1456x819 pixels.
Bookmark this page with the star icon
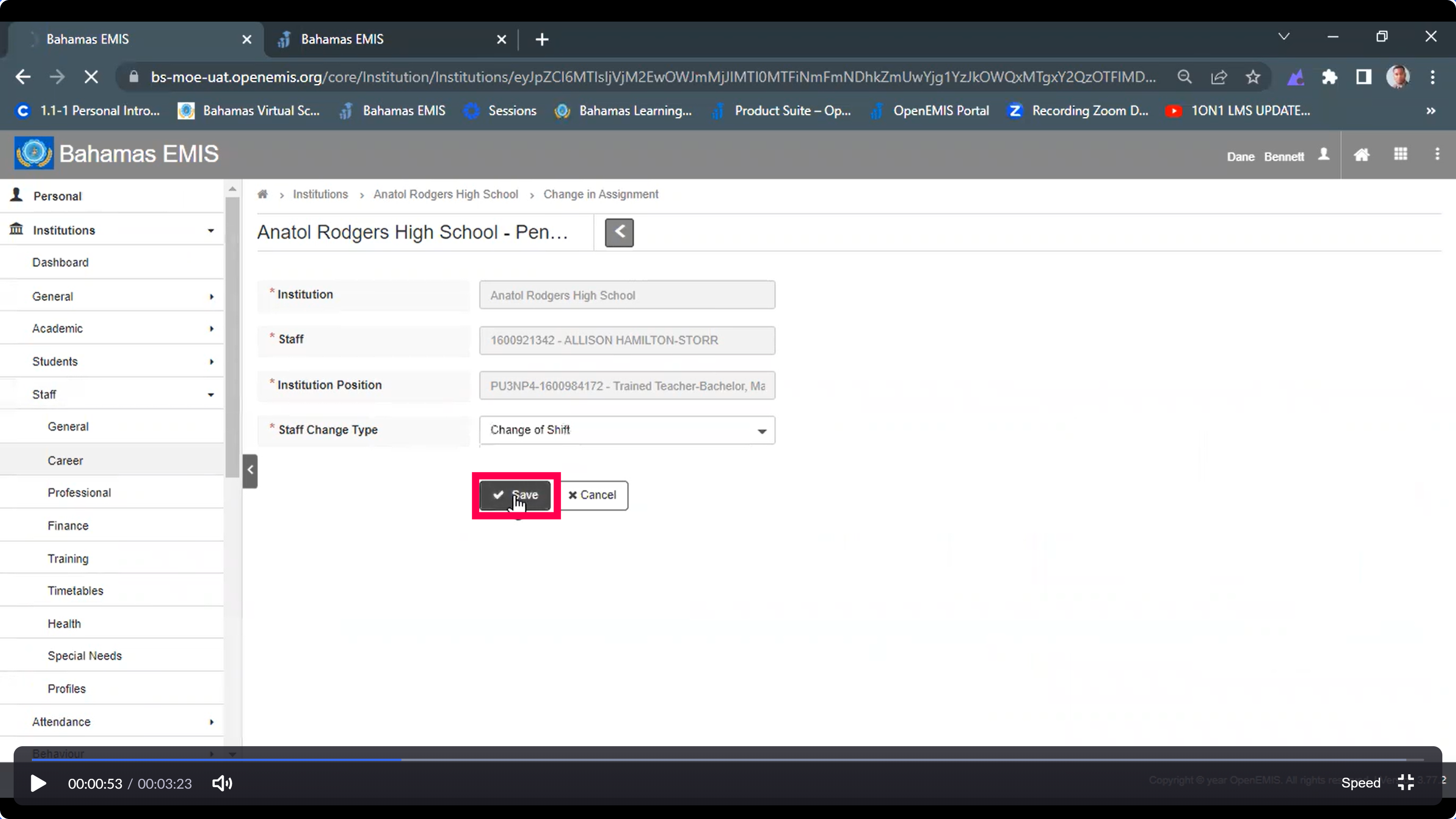tap(1253, 77)
